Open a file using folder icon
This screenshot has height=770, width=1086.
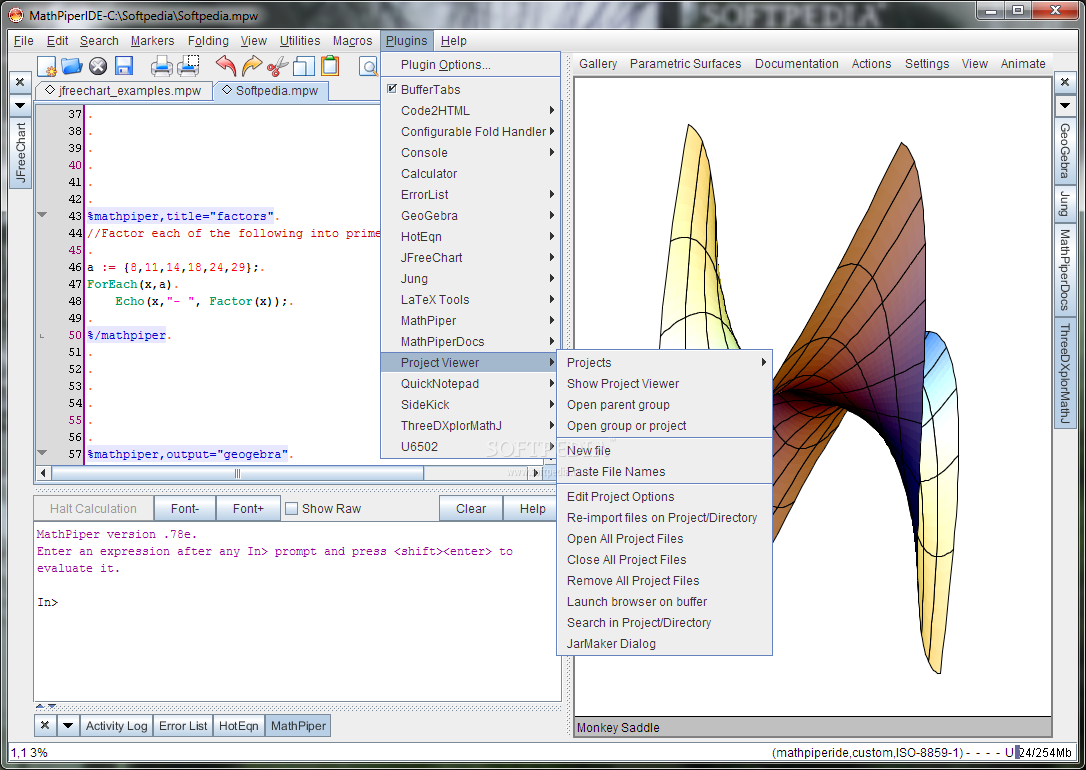pyautogui.click(x=71, y=66)
